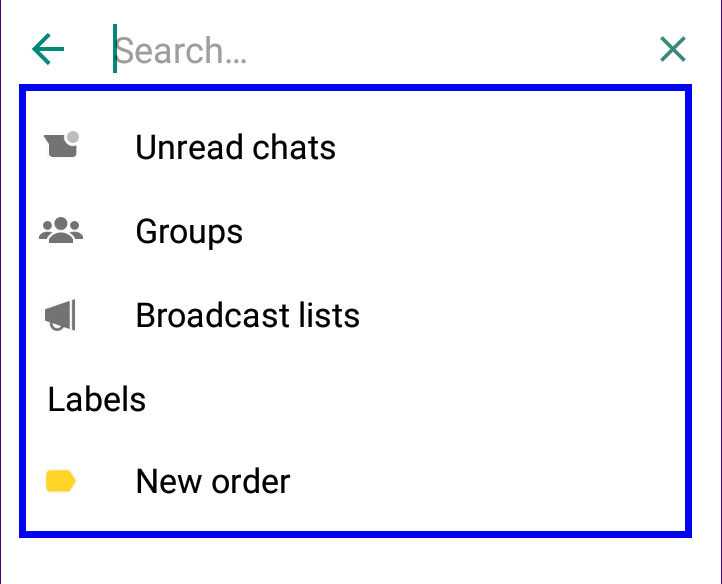Click the Search... placeholder text

[180, 50]
